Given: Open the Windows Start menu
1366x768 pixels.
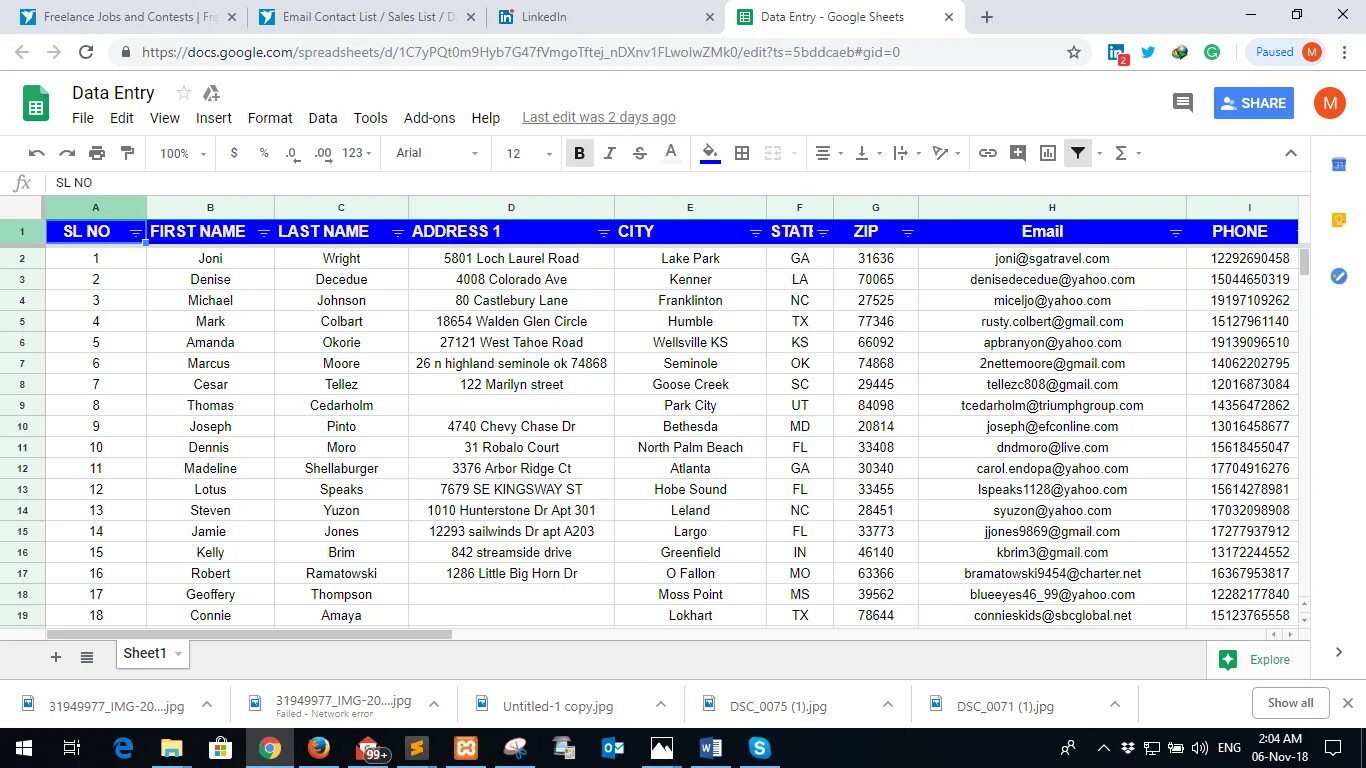Looking at the screenshot, I should click(23, 748).
